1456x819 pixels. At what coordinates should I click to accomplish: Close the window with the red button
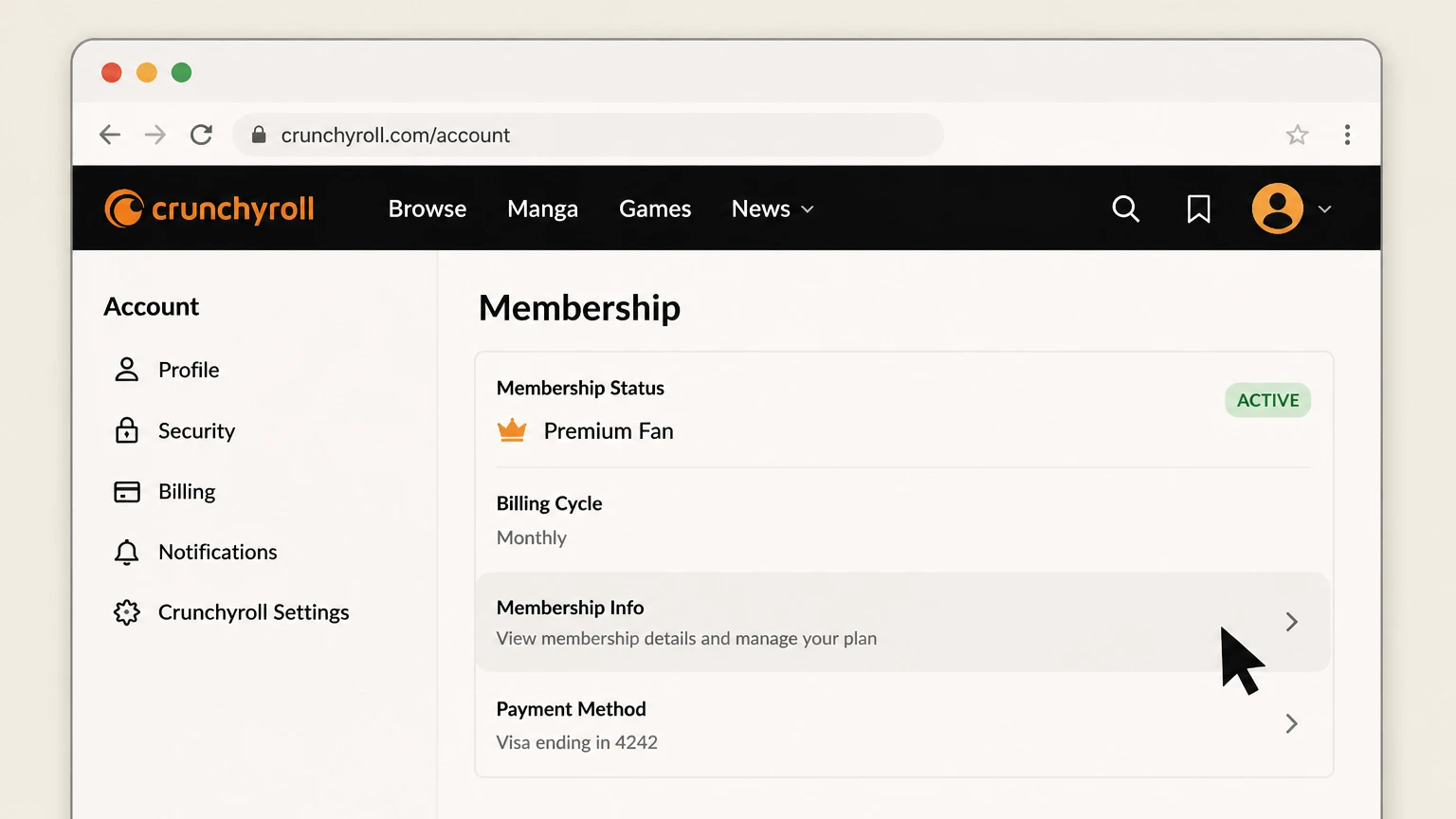112,72
